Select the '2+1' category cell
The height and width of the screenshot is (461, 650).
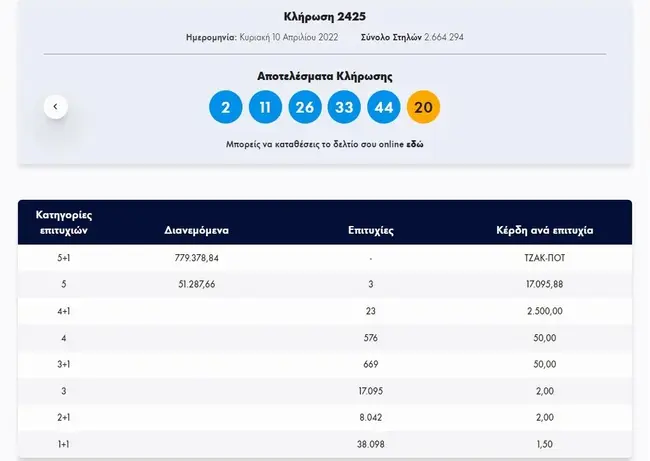(x=64, y=417)
